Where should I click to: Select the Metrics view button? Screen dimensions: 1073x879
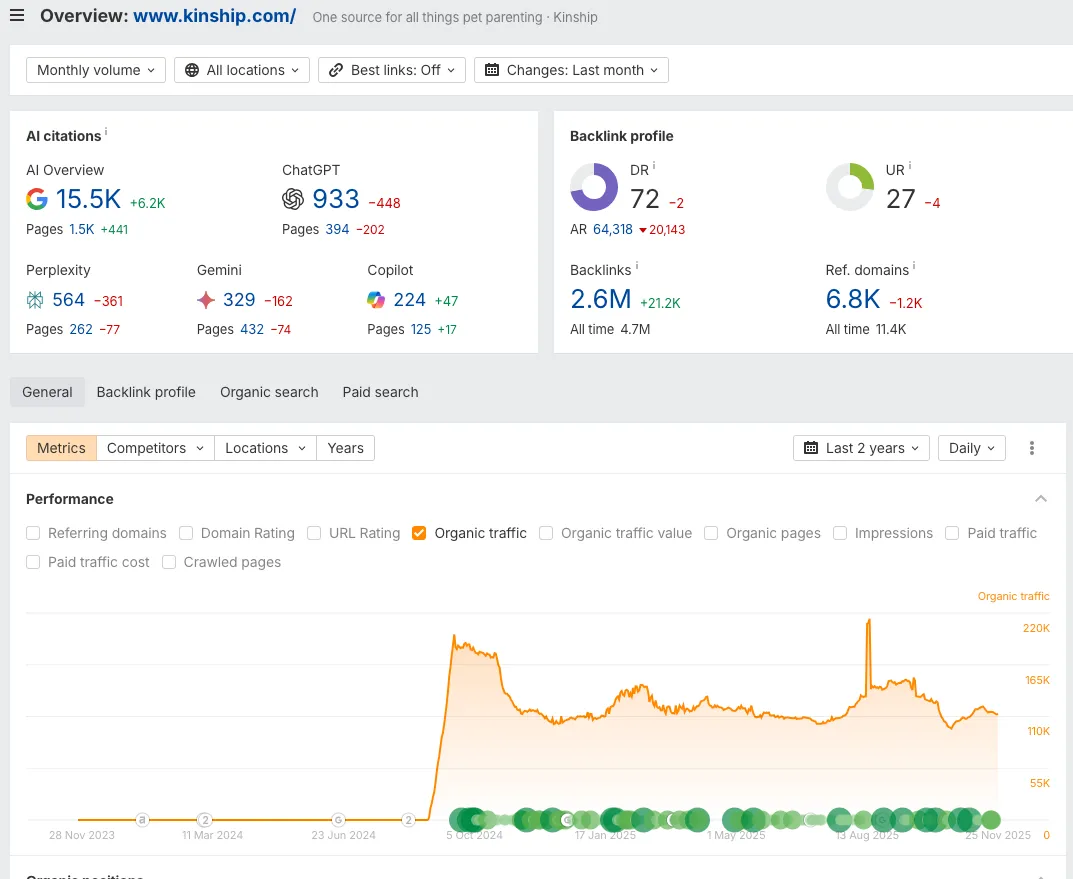pos(62,448)
